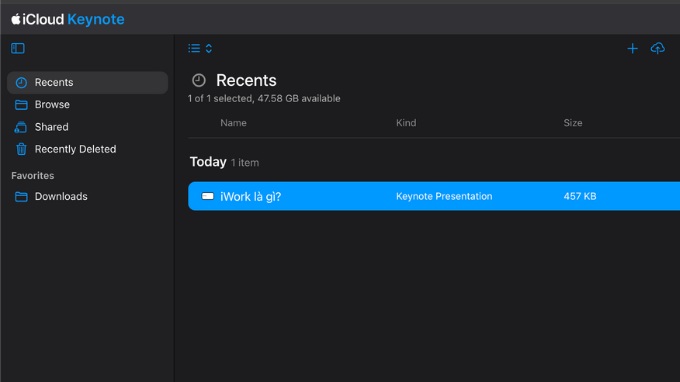
Task: Select Recents in the sidebar
Action: point(88,82)
